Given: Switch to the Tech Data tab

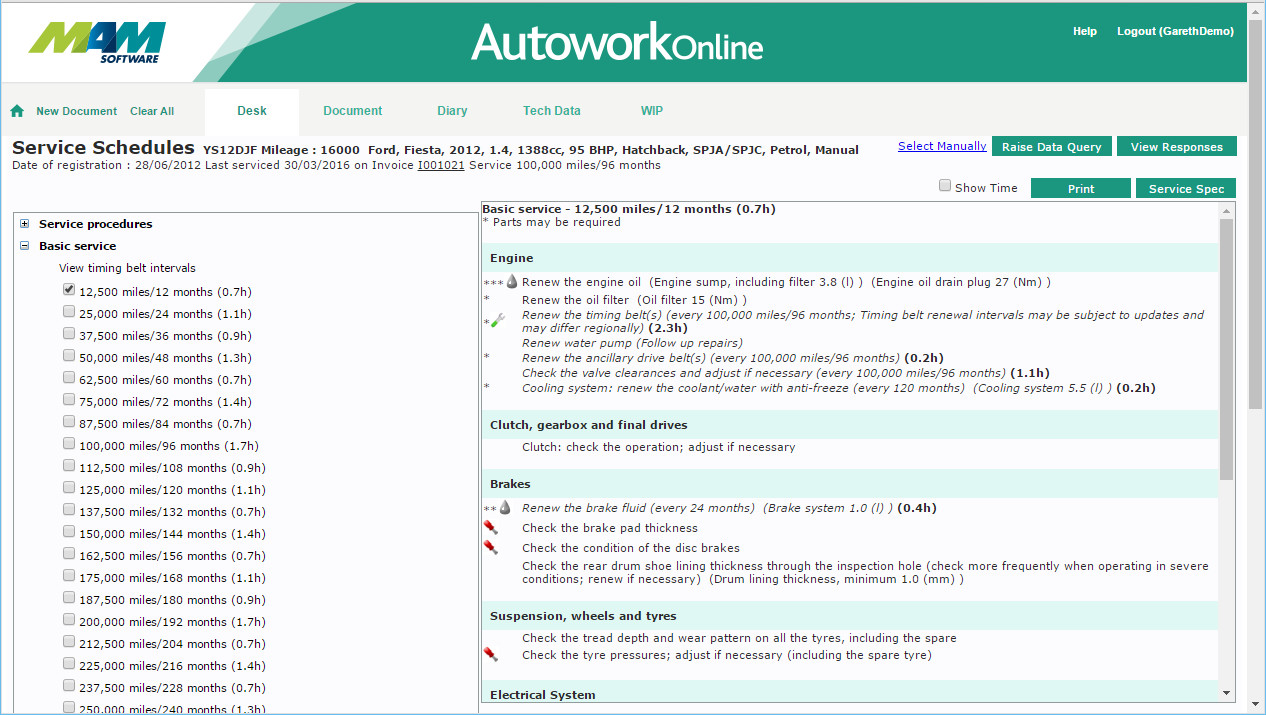Looking at the screenshot, I should click(551, 111).
